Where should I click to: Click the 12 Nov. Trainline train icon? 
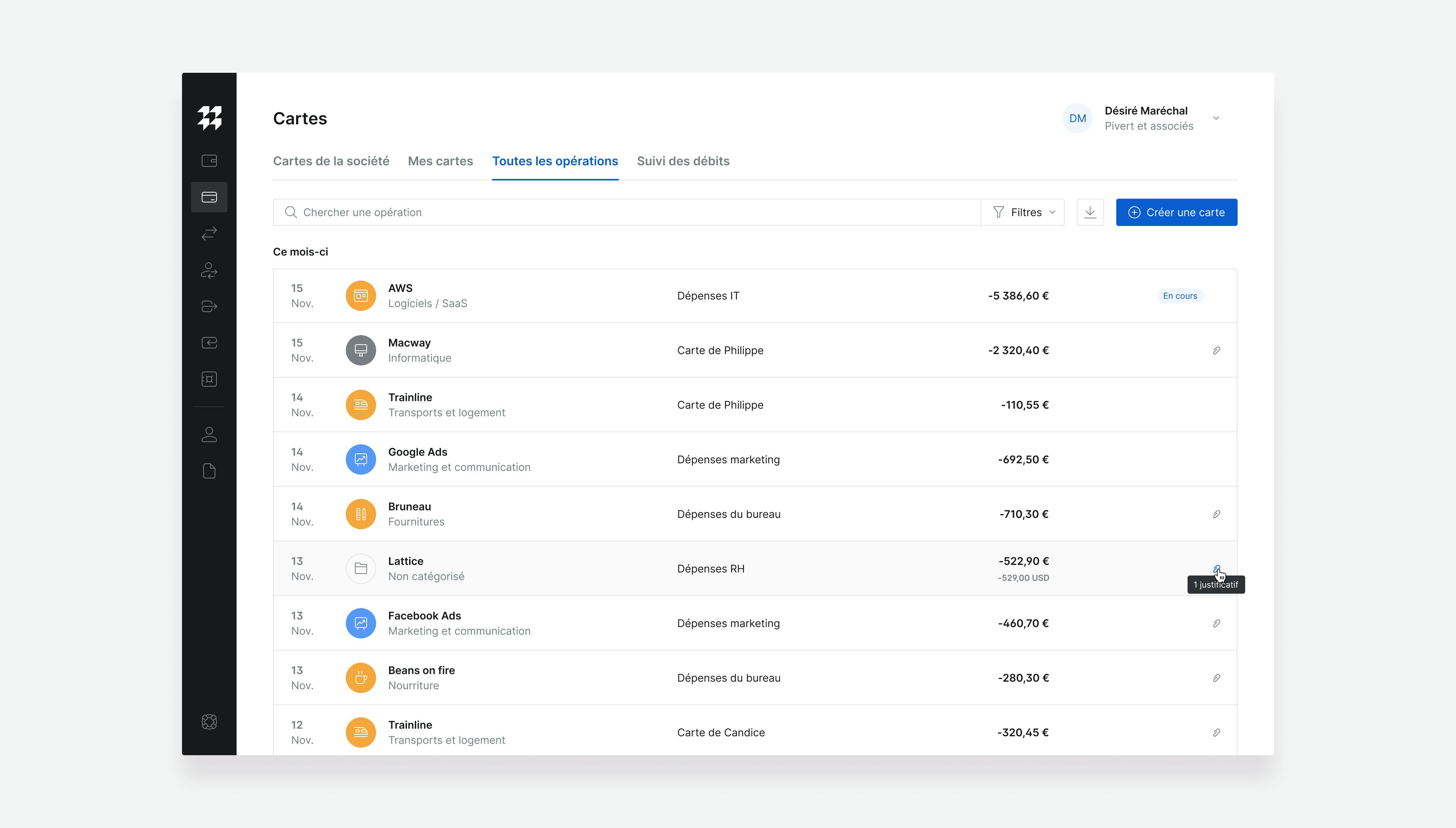pyautogui.click(x=361, y=732)
